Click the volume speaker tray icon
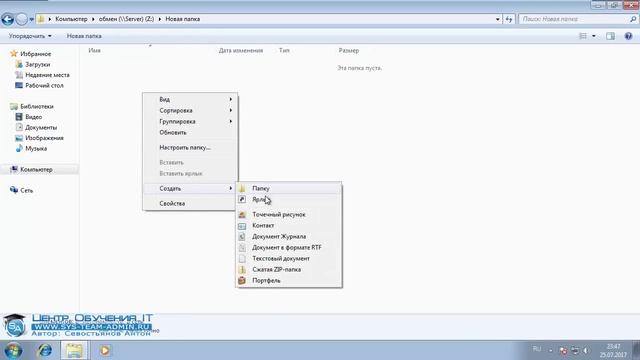 (x=586, y=351)
